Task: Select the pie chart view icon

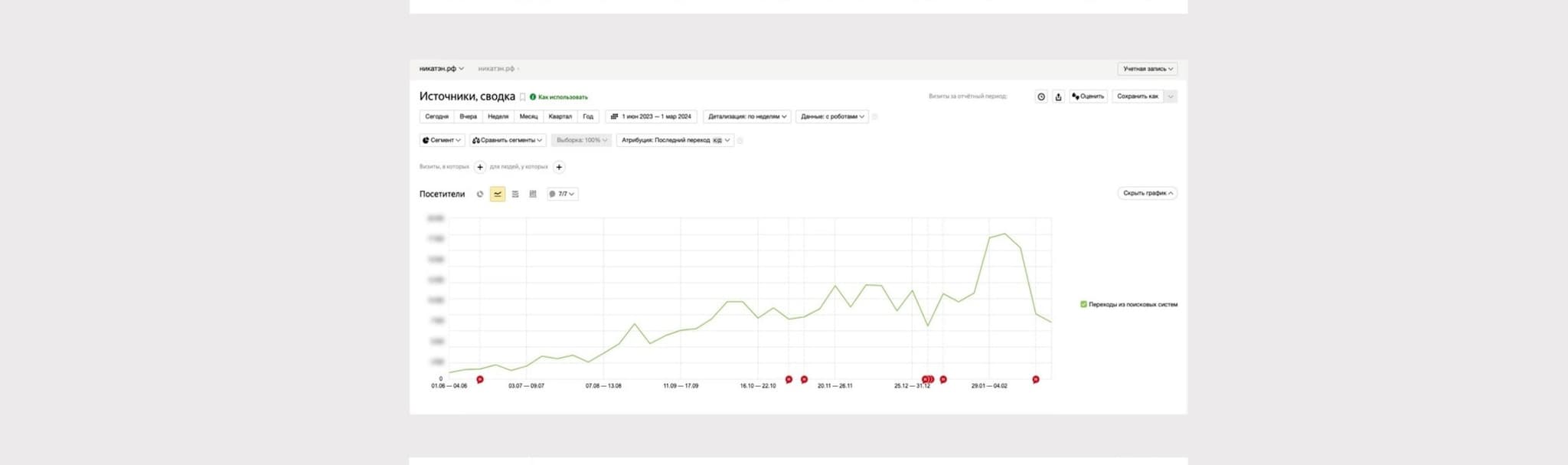Action: click(x=480, y=195)
